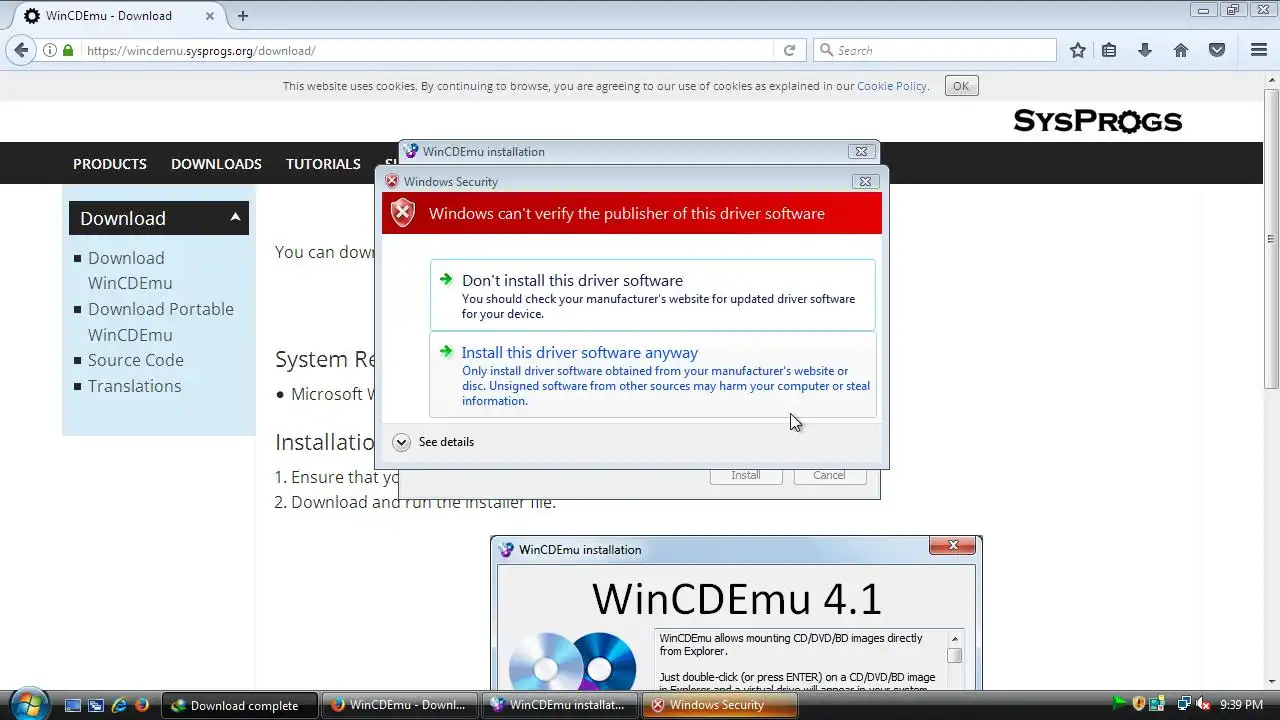1280x720 pixels.
Task: Click Show Desktop quick launch icon
Action: tap(73, 705)
